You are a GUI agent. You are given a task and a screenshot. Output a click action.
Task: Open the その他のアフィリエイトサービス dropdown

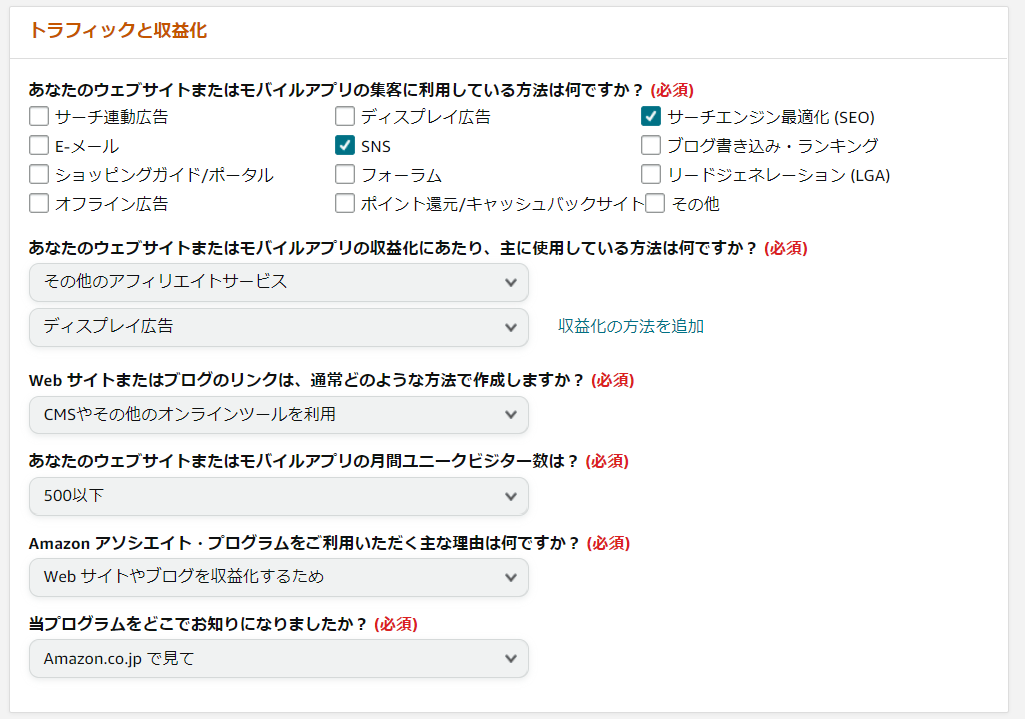click(x=279, y=282)
